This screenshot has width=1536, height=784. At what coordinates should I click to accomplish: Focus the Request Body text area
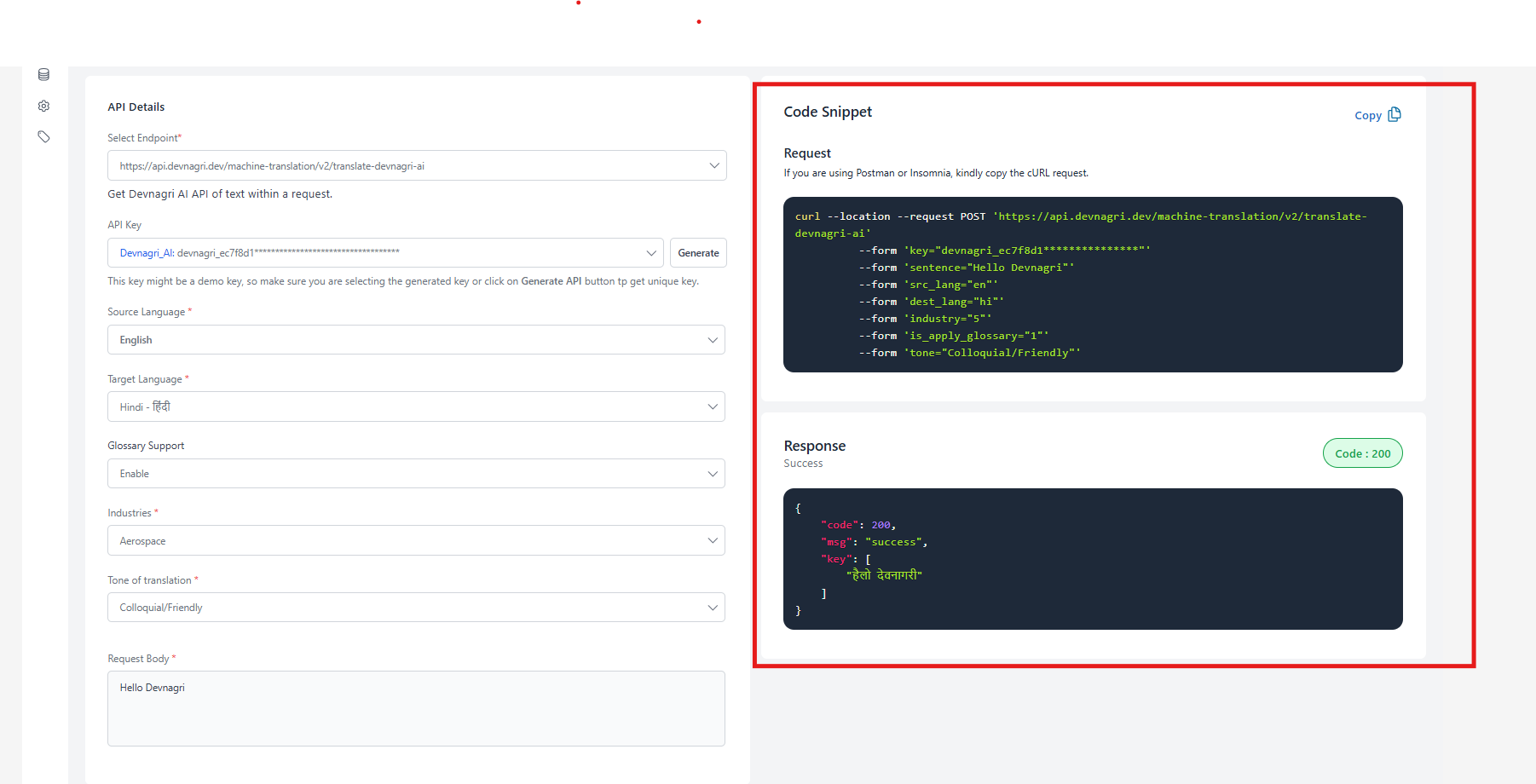pyautogui.click(x=416, y=708)
